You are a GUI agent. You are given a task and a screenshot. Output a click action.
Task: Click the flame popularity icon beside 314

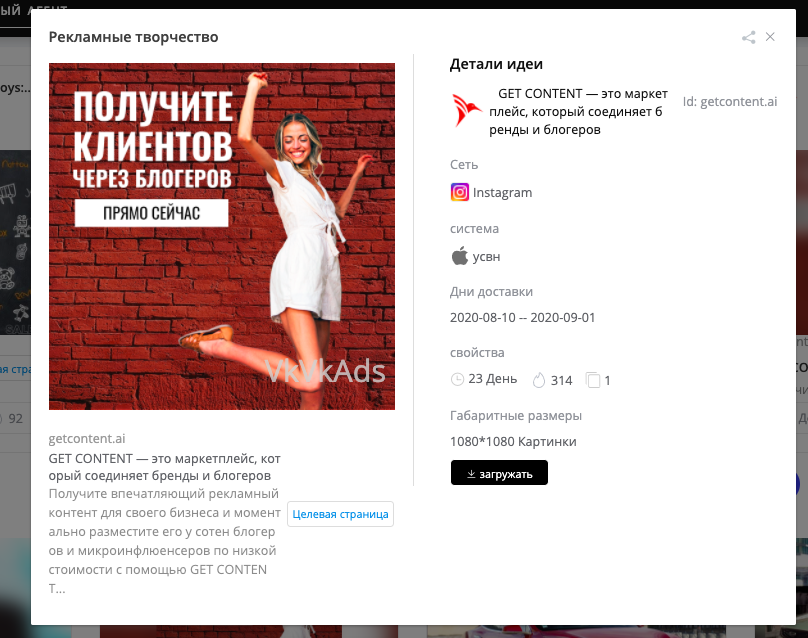click(x=539, y=380)
